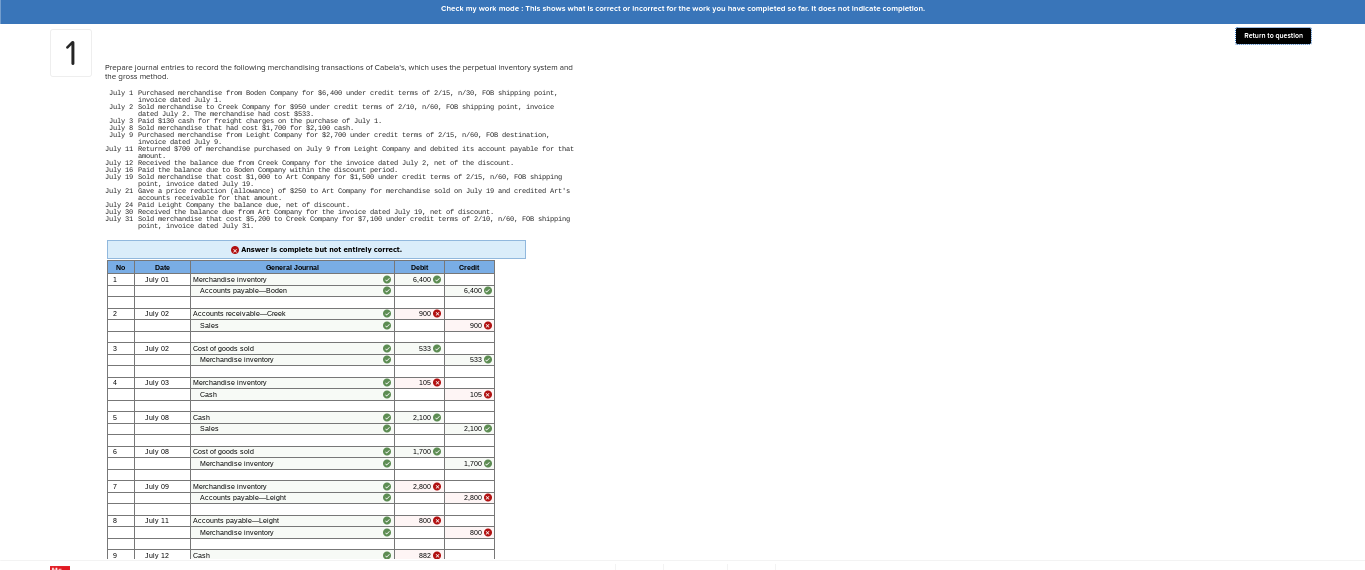Click green check beside the 6,400 debit

click(x=437, y=279)
